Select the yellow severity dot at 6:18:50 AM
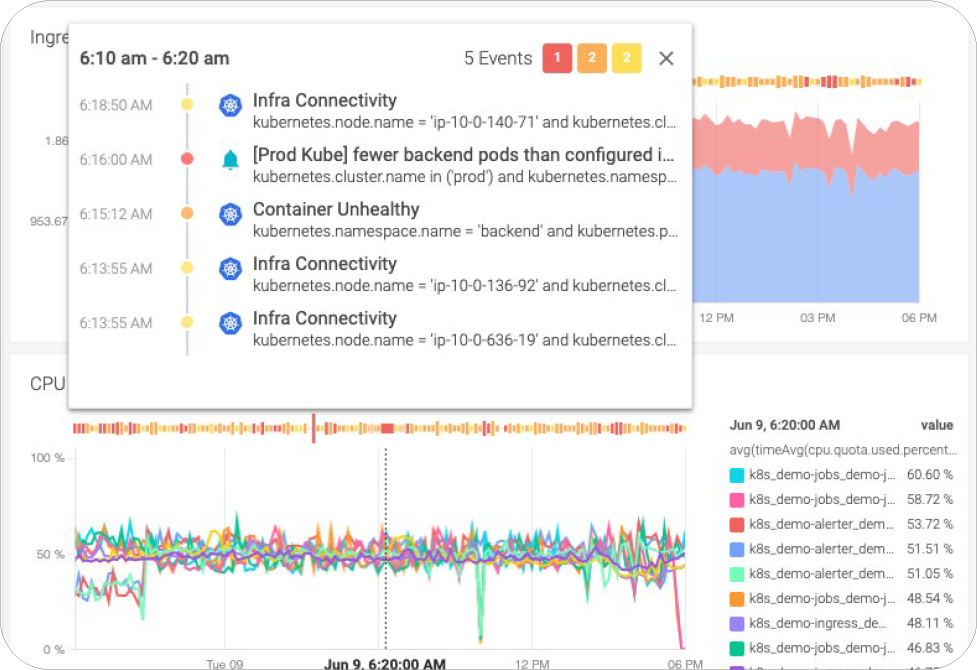977x670 pixels. click(x=187, y=104)
